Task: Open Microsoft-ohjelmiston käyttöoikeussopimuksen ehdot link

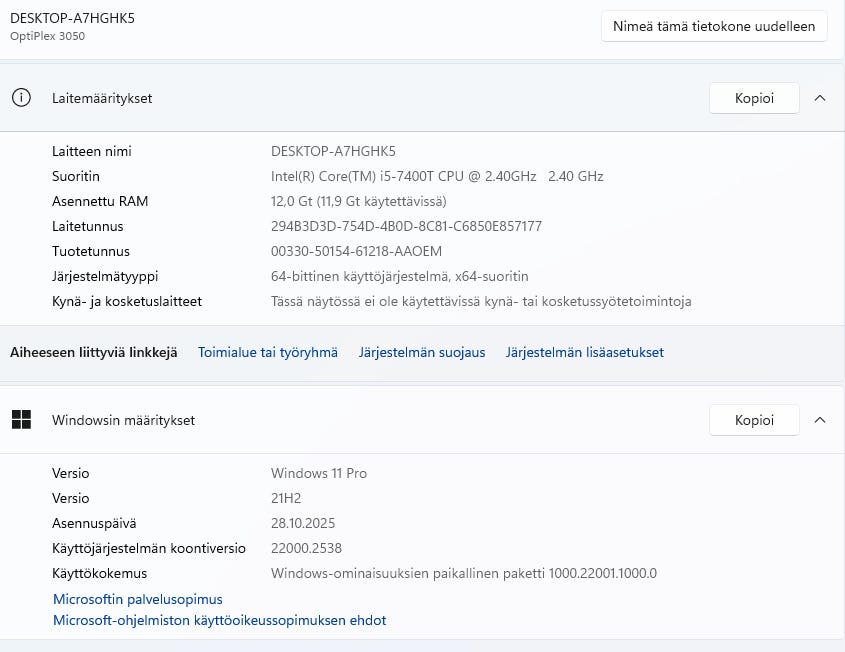Action: point(219,620)
